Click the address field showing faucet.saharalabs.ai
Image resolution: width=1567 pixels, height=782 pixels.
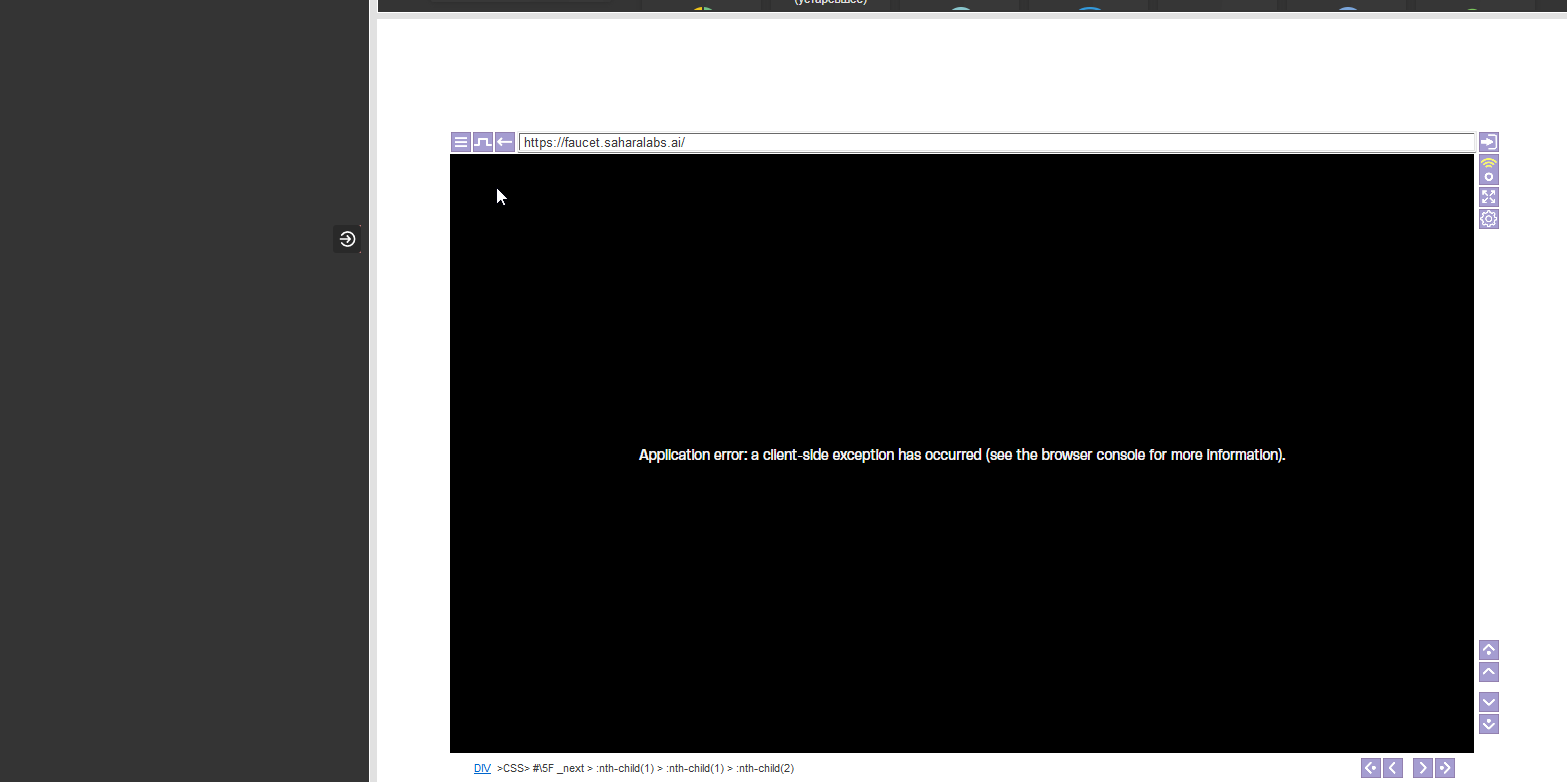tap(995, 142)
